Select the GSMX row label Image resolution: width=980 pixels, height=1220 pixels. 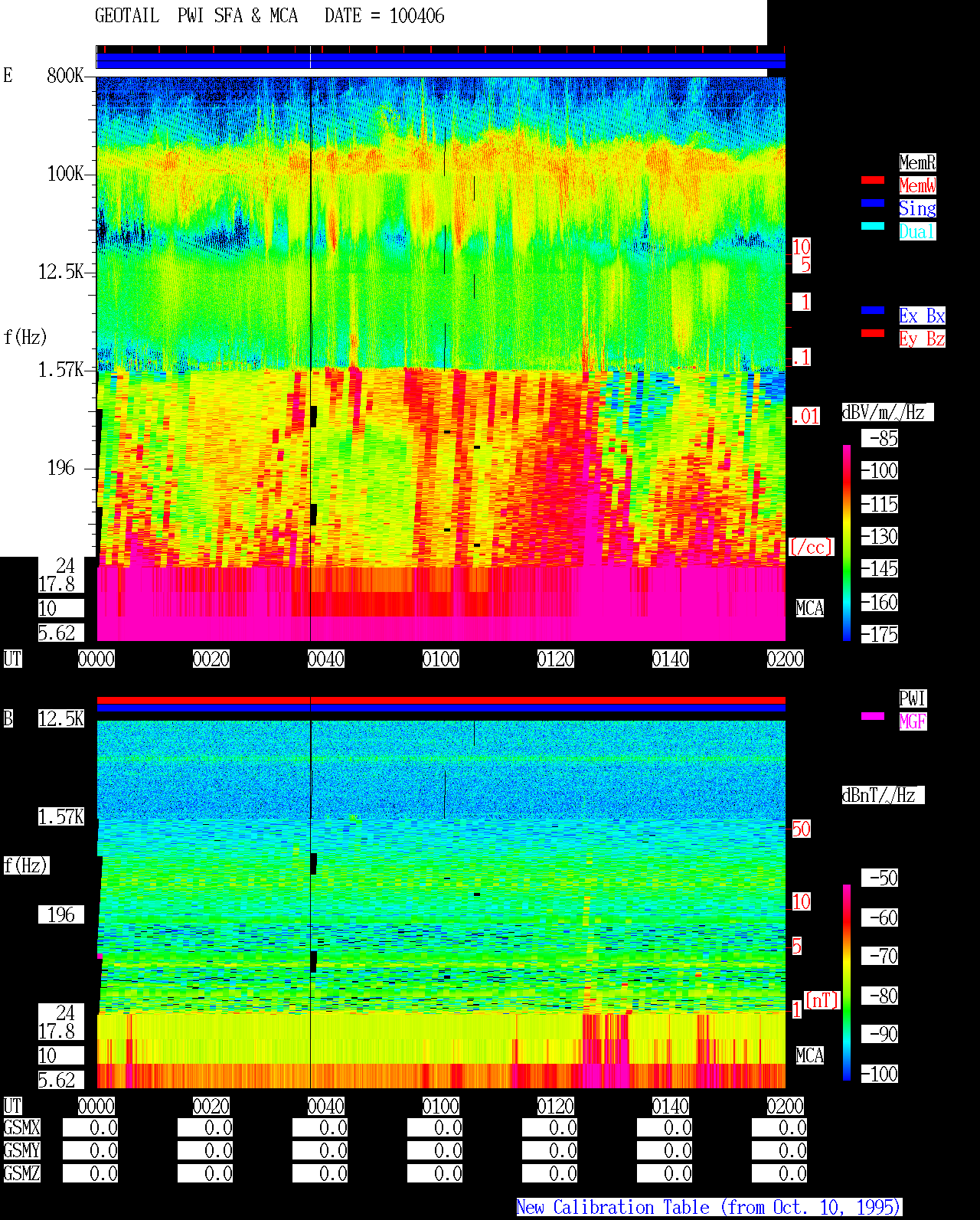(x=21, y=1127)
